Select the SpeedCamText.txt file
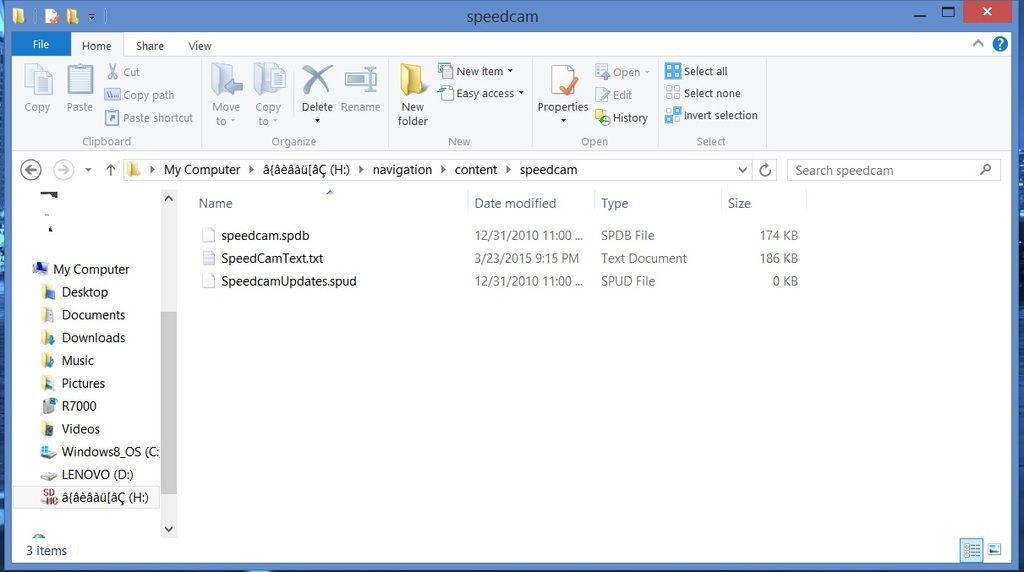1024x572 pixels. coord(271,258)
